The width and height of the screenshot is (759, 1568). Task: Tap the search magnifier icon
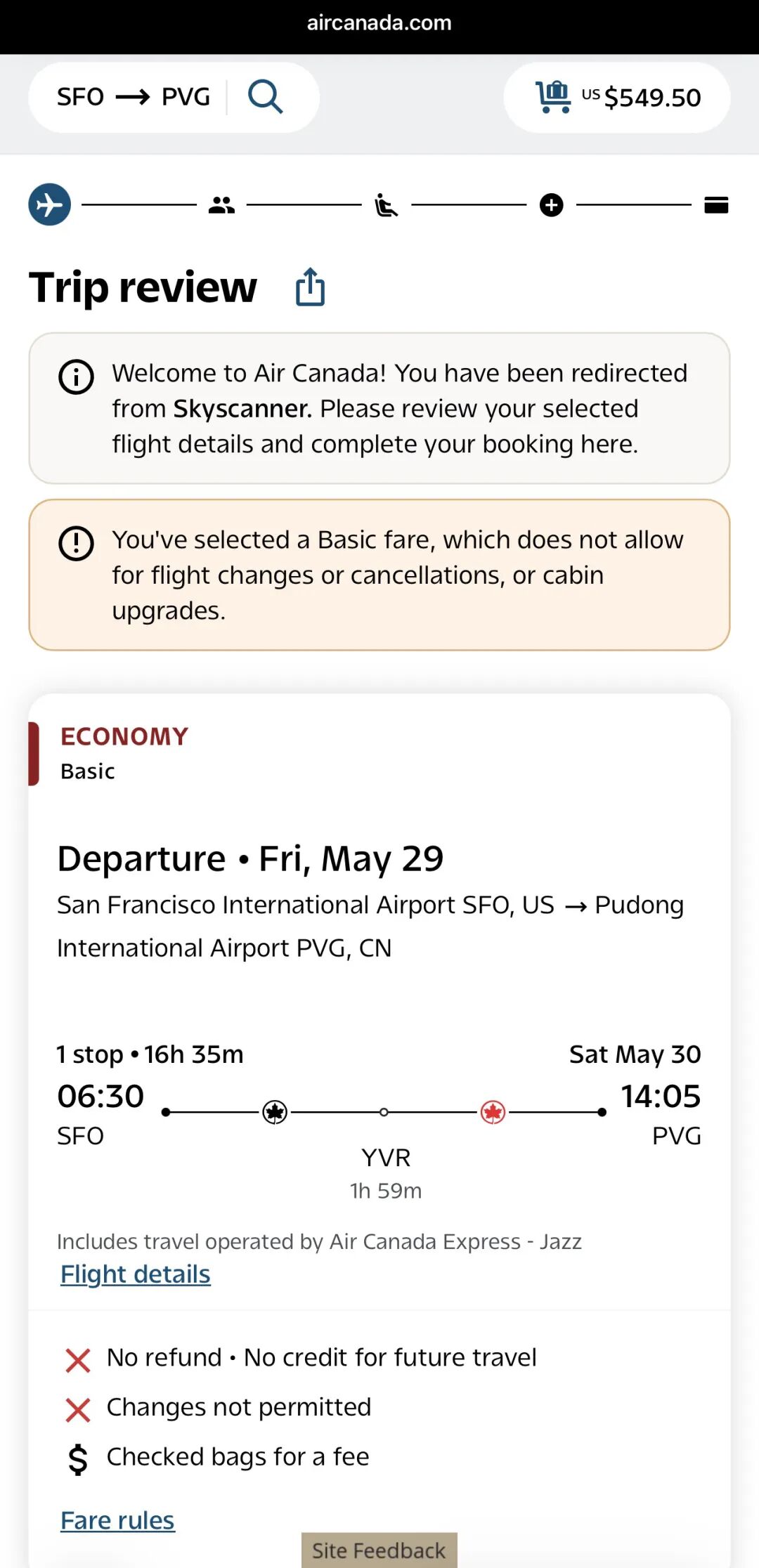click(265, 97)
